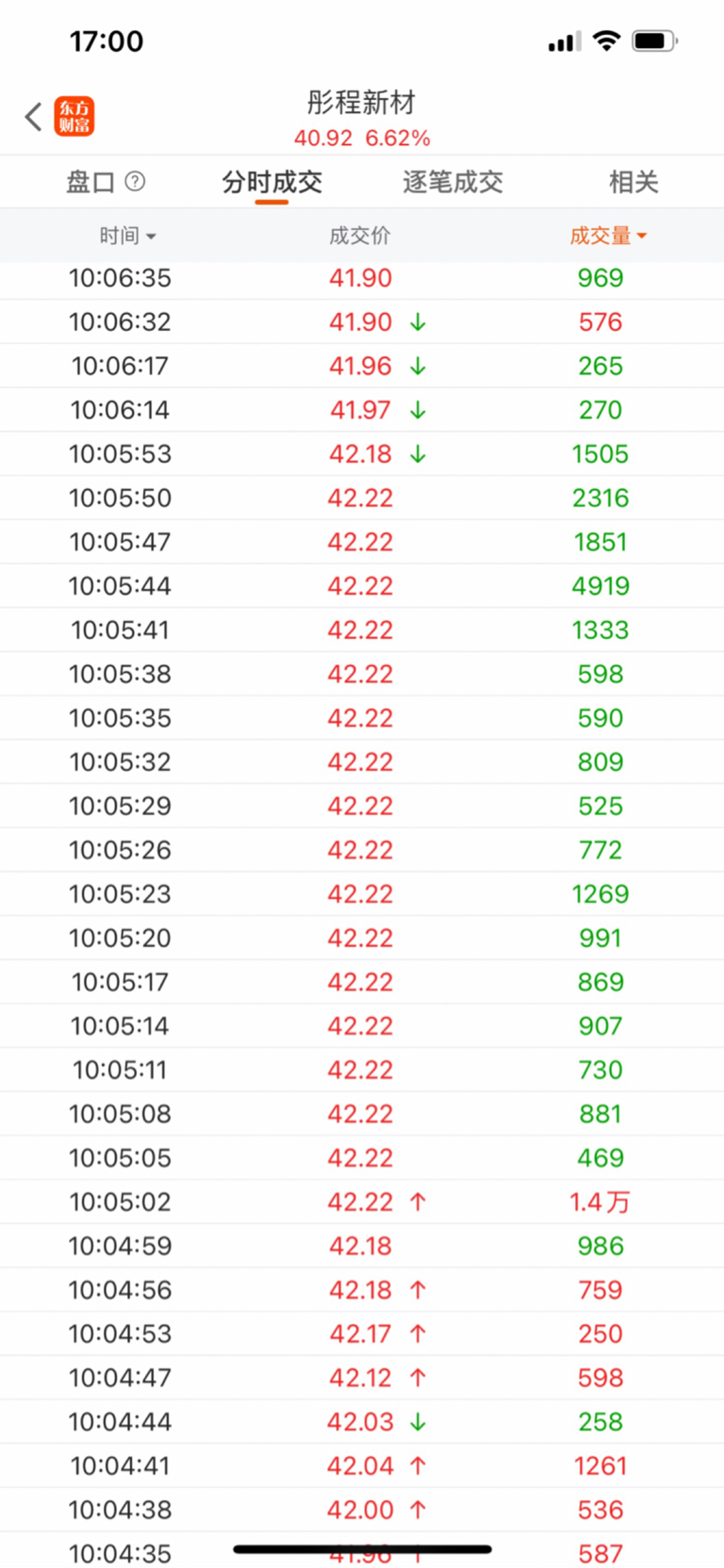724x1568 pixels.
Task: Switch to the 逐笔成交 tab
Action: point(452,182)
